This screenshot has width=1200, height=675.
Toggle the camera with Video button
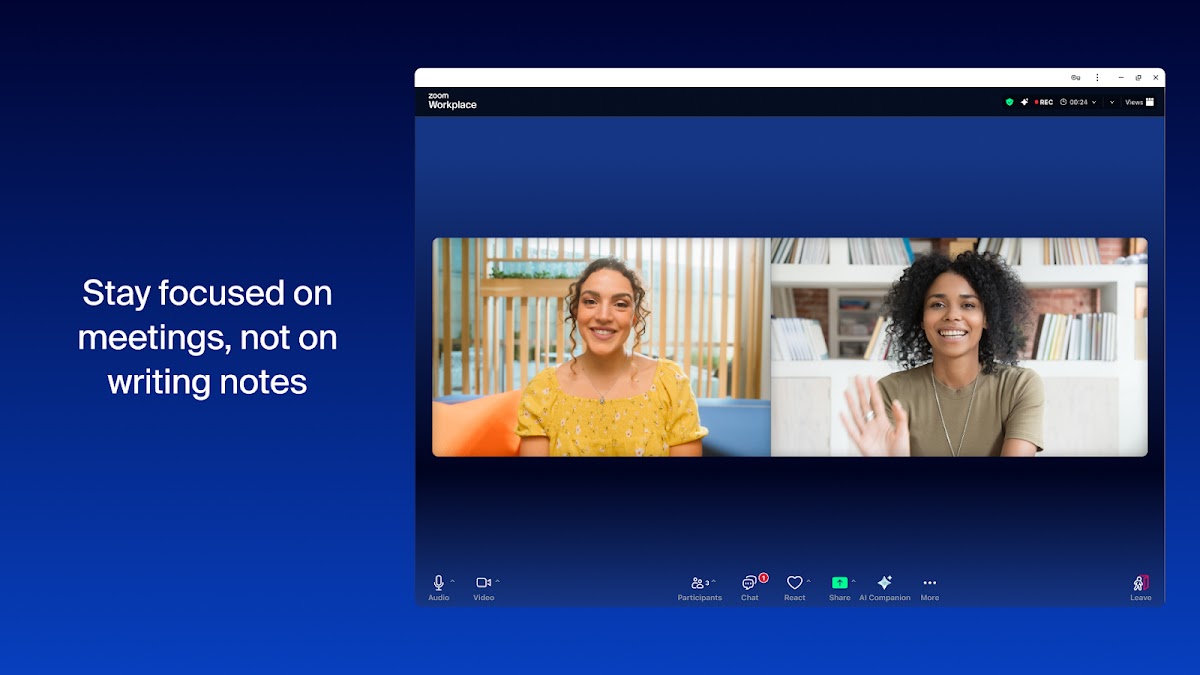point(483,583)
